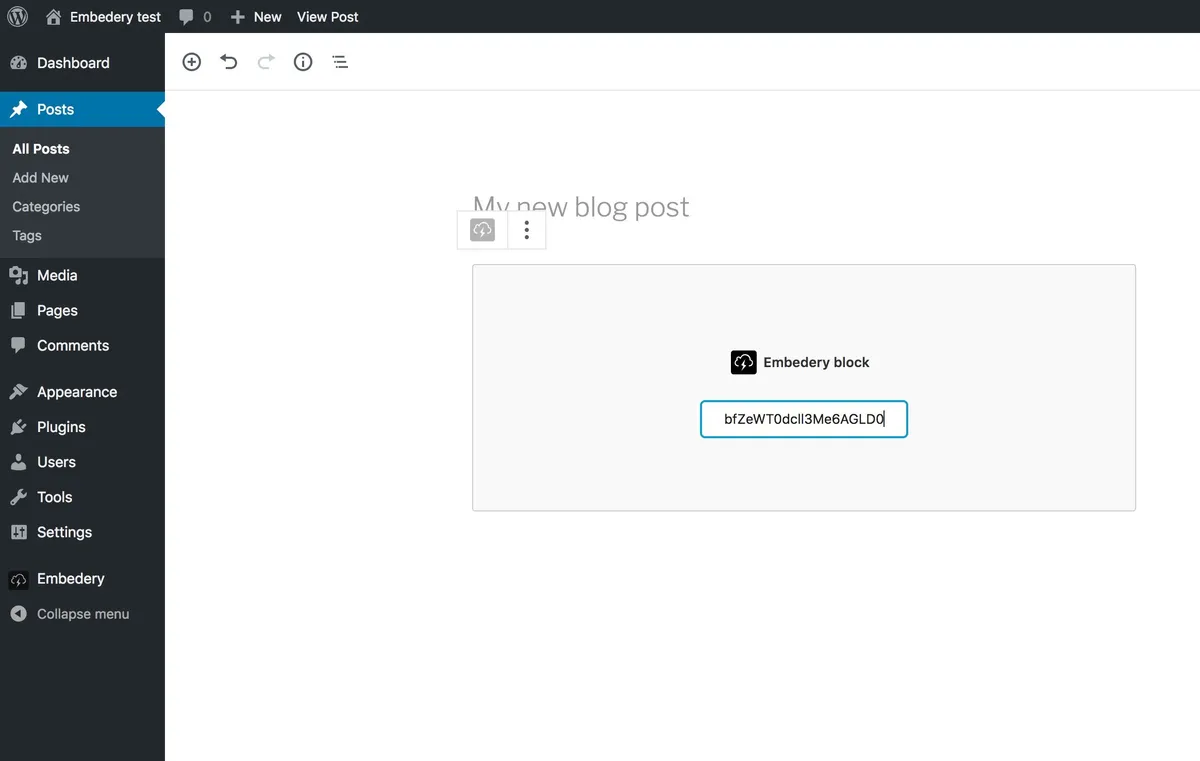Image resolution: width=1200 pixels, height=761 pixels.
Task: Go to All Posts submenu
Action: [x=41, y=148]
